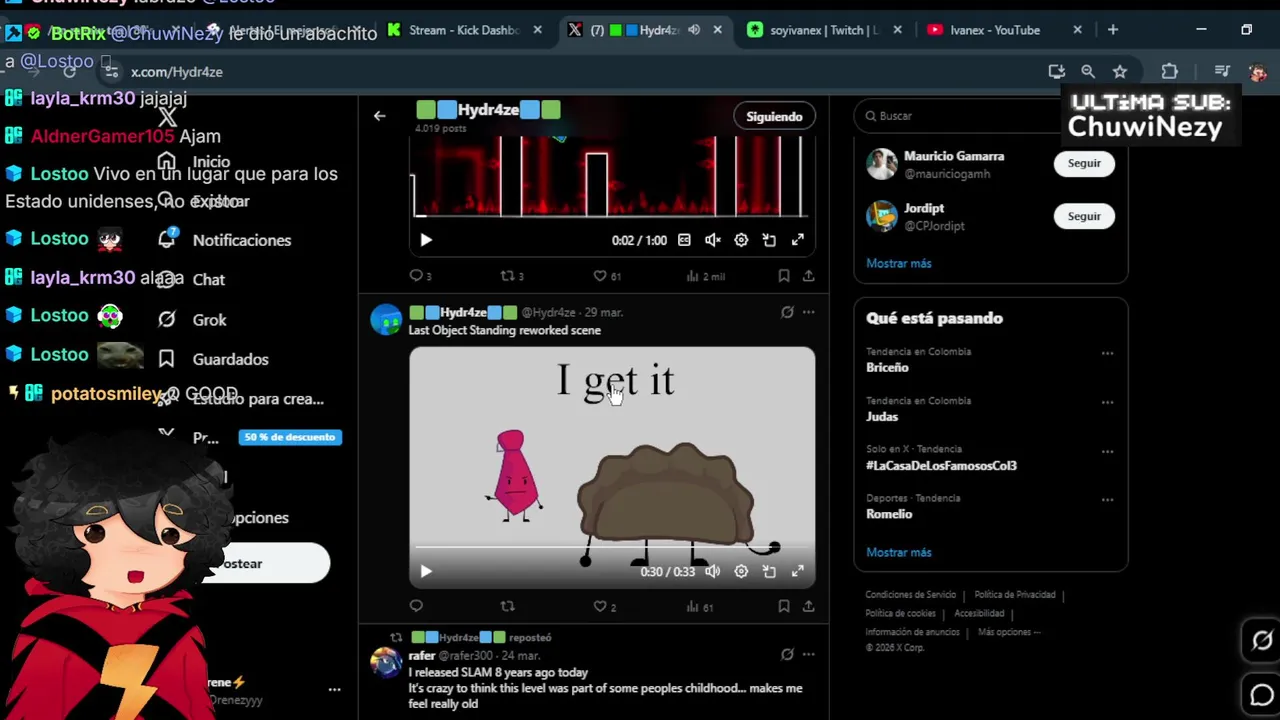
Task: Open more options on rafer's SLAM post
Action: point(808,654)
